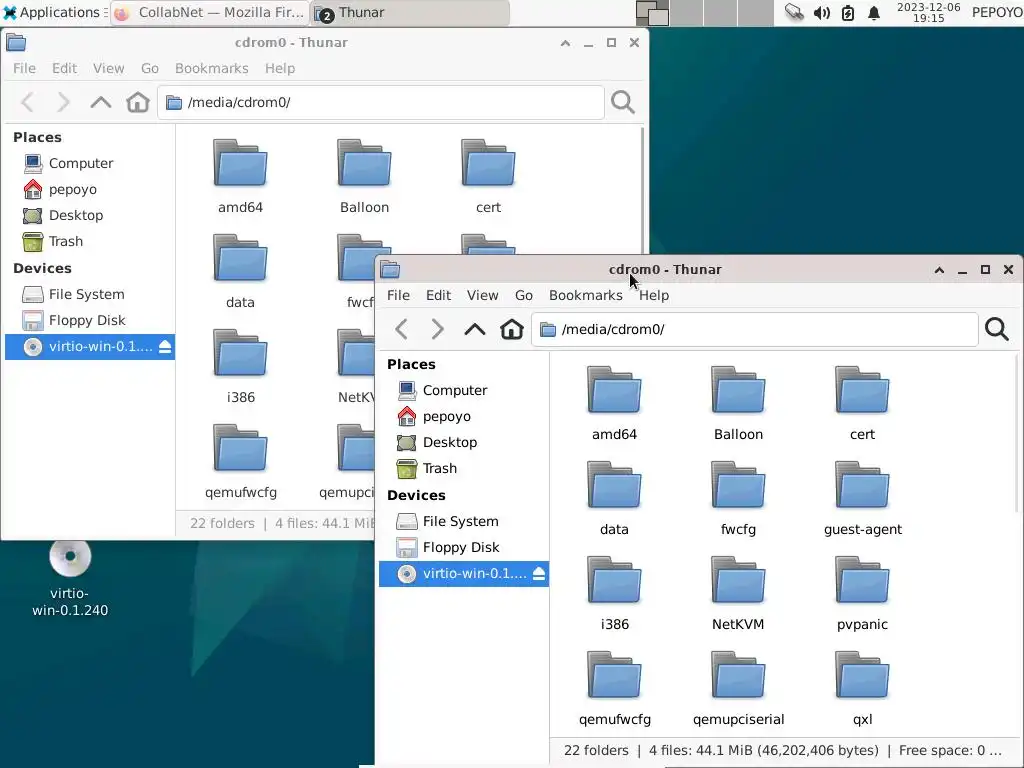Viewport: 1024px width, 768px height.
Task: Select qxl folder in front window
Action: [x=862, y=689]
